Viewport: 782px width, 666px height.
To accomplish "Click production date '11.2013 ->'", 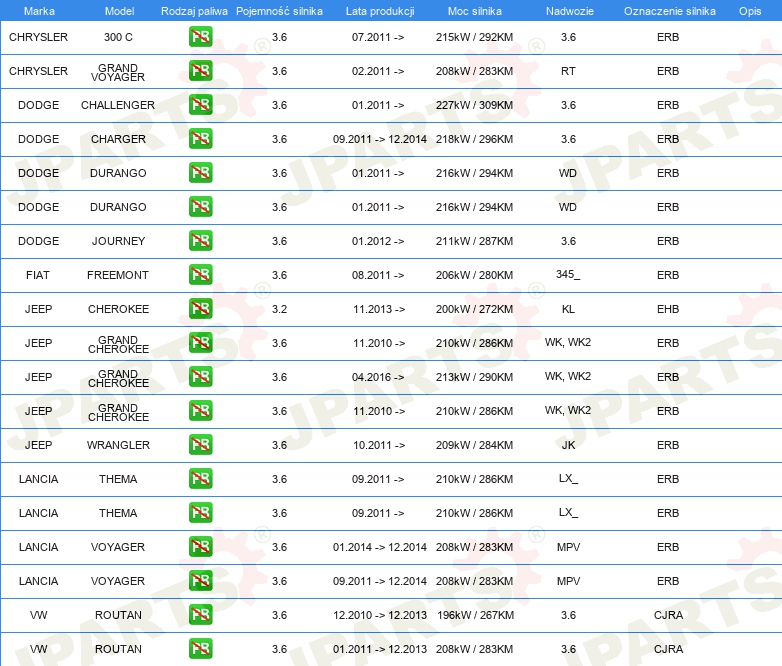I will (379, 309).
